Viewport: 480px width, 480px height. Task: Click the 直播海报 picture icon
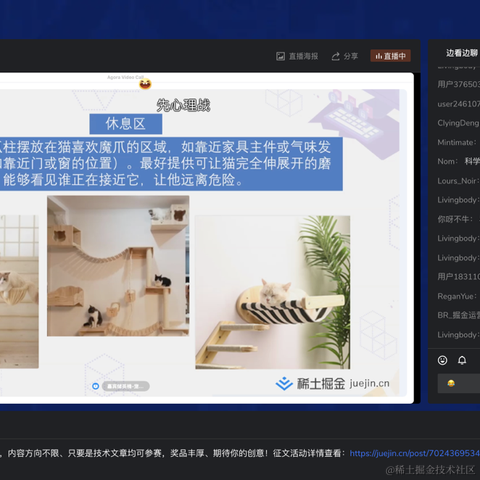point(280,56)
